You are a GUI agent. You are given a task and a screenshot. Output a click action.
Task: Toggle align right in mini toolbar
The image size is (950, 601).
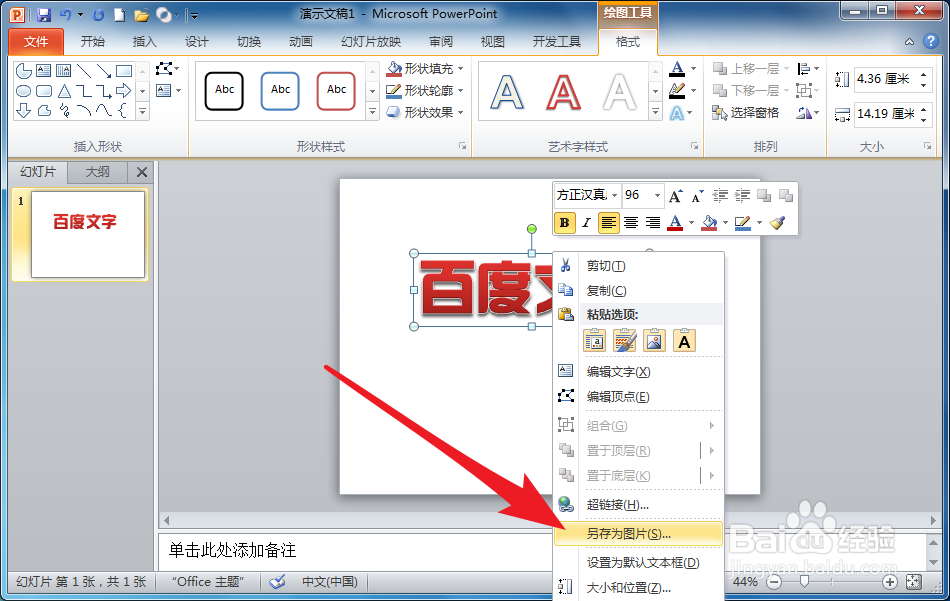tap(653, 223)
